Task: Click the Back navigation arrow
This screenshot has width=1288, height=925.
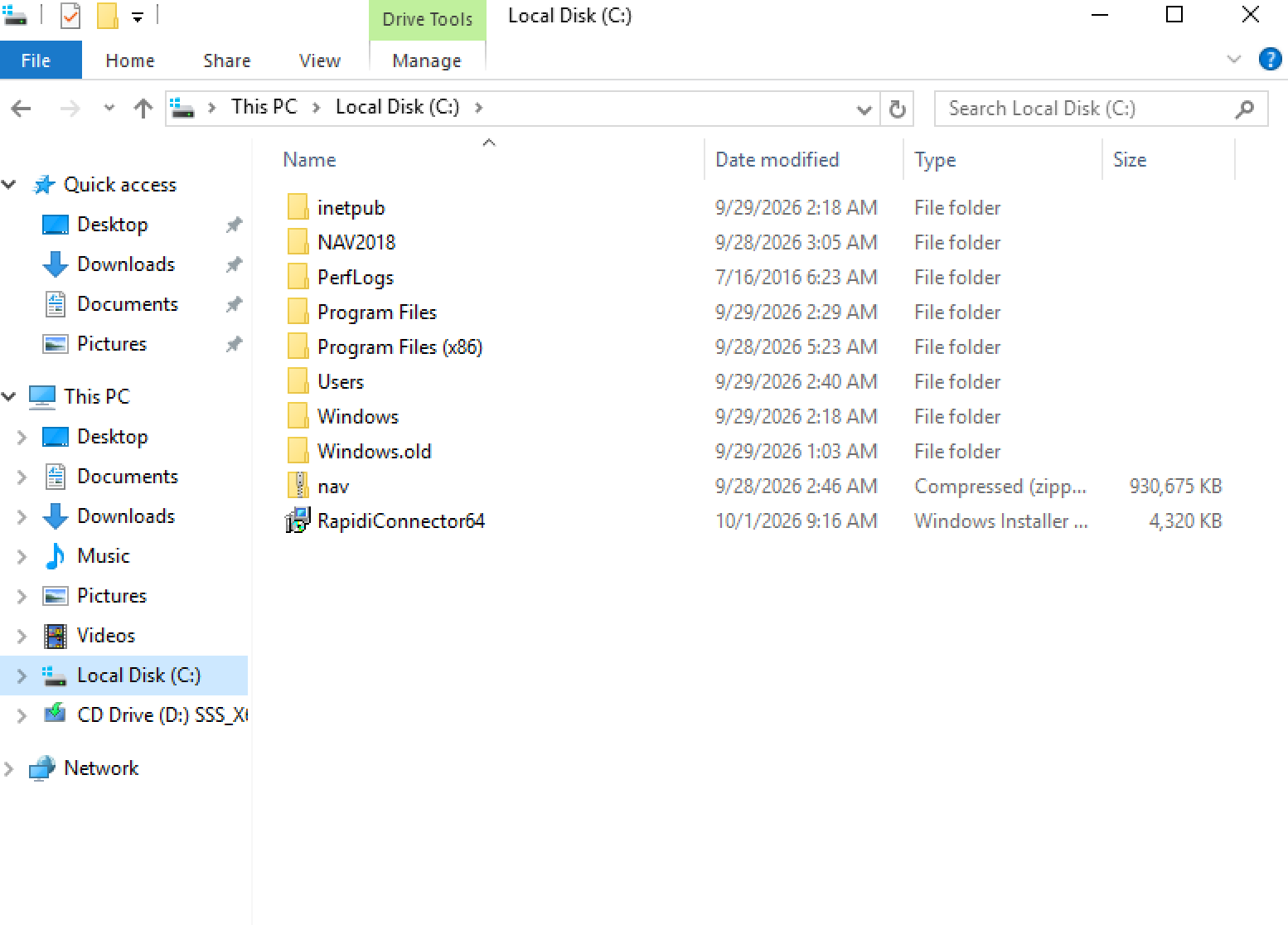Action: pyautogui.click(x=22, y=109)
